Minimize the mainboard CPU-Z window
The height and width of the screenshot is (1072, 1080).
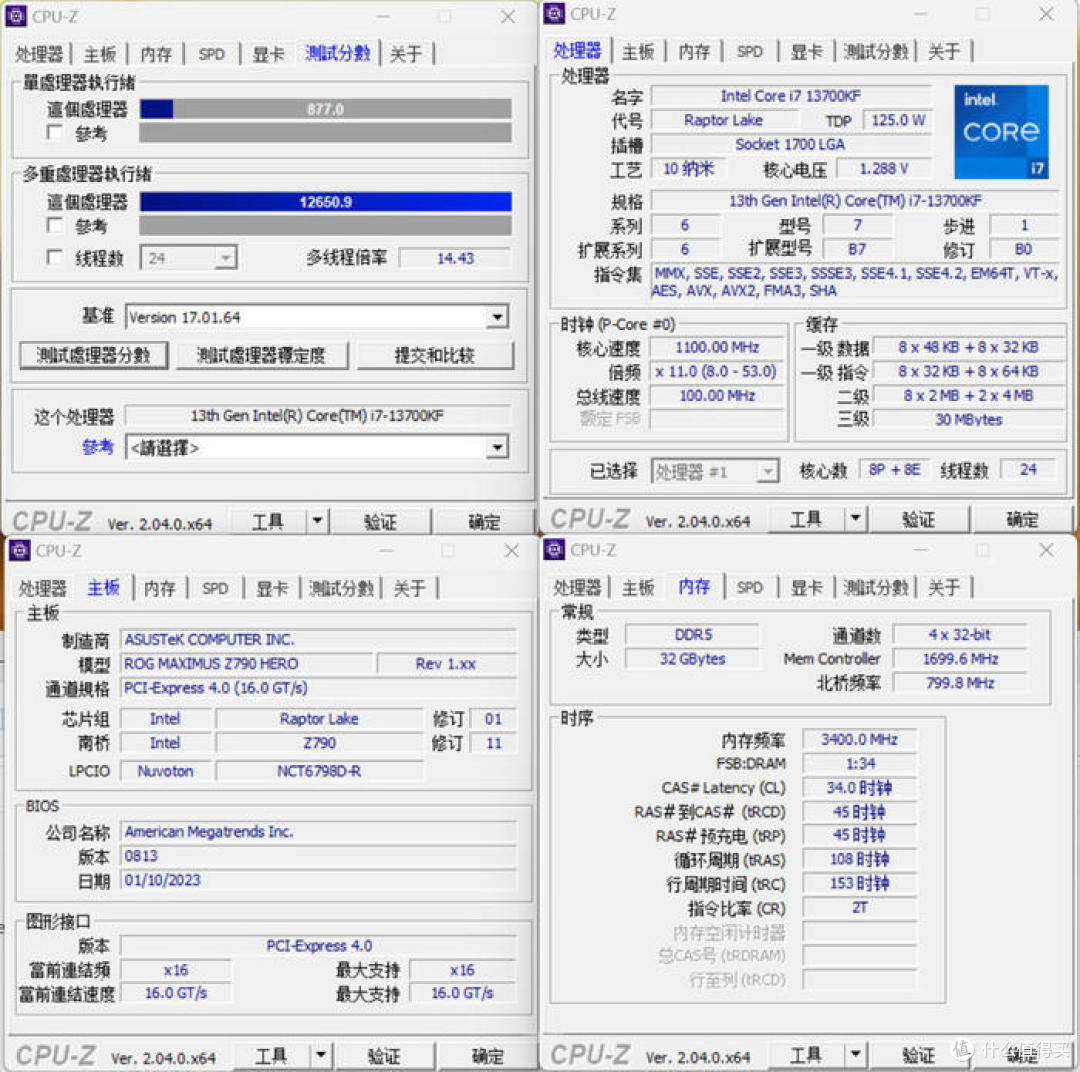tap(386, 550)
